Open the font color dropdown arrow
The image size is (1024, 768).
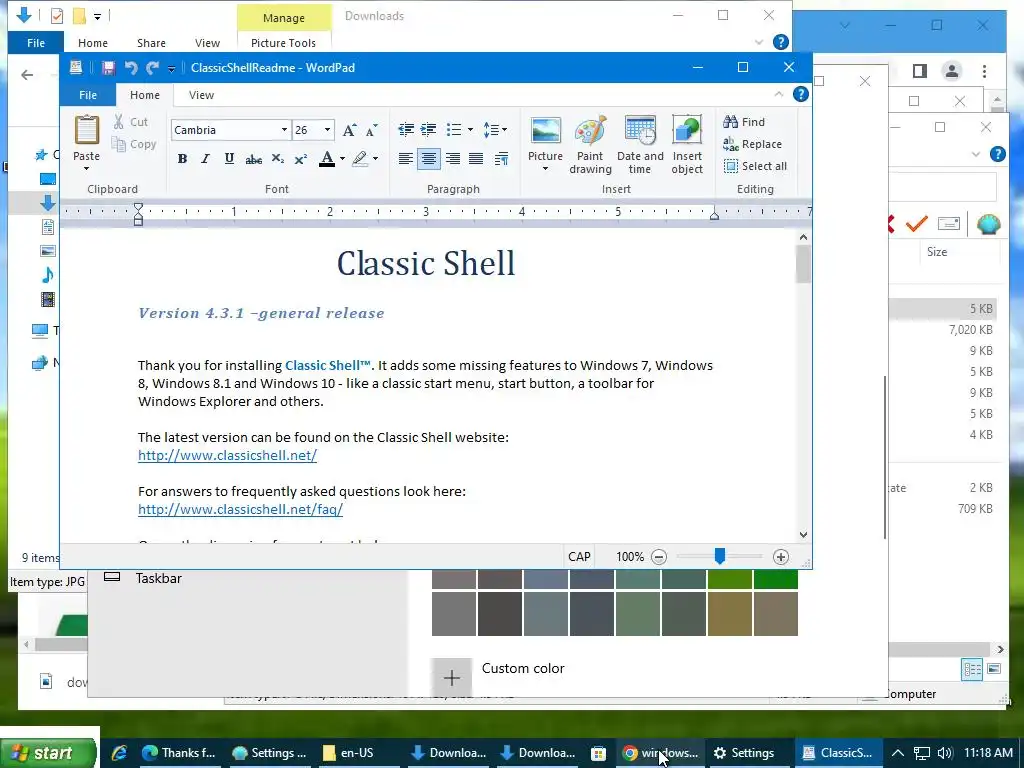coord(342,159)
